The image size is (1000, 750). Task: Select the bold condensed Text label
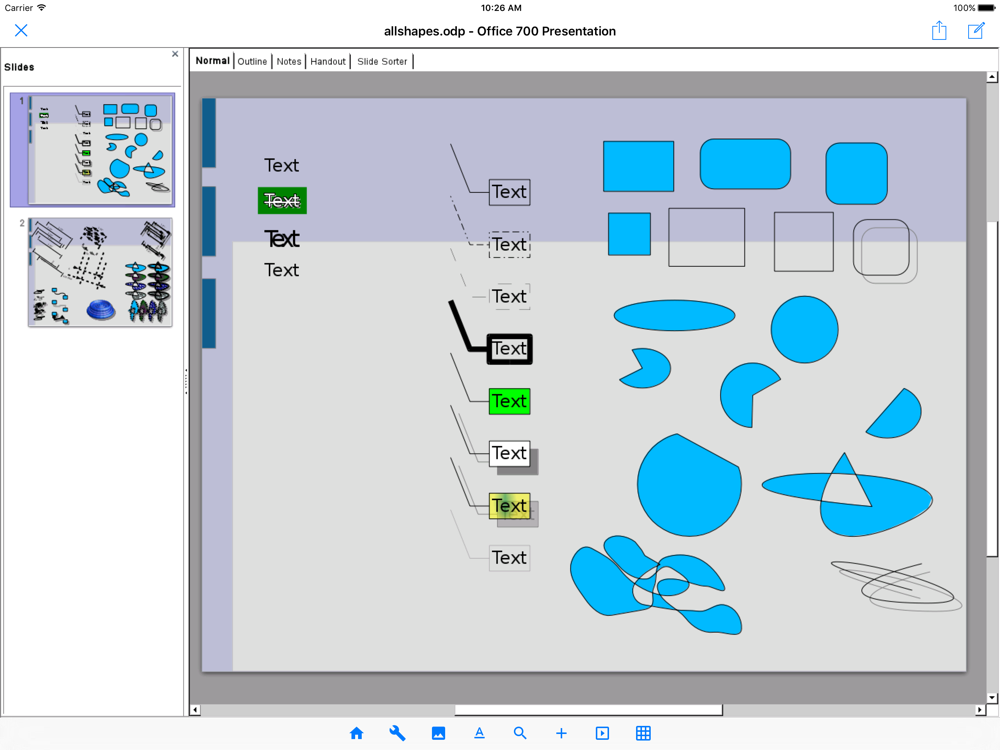(282, 239)
